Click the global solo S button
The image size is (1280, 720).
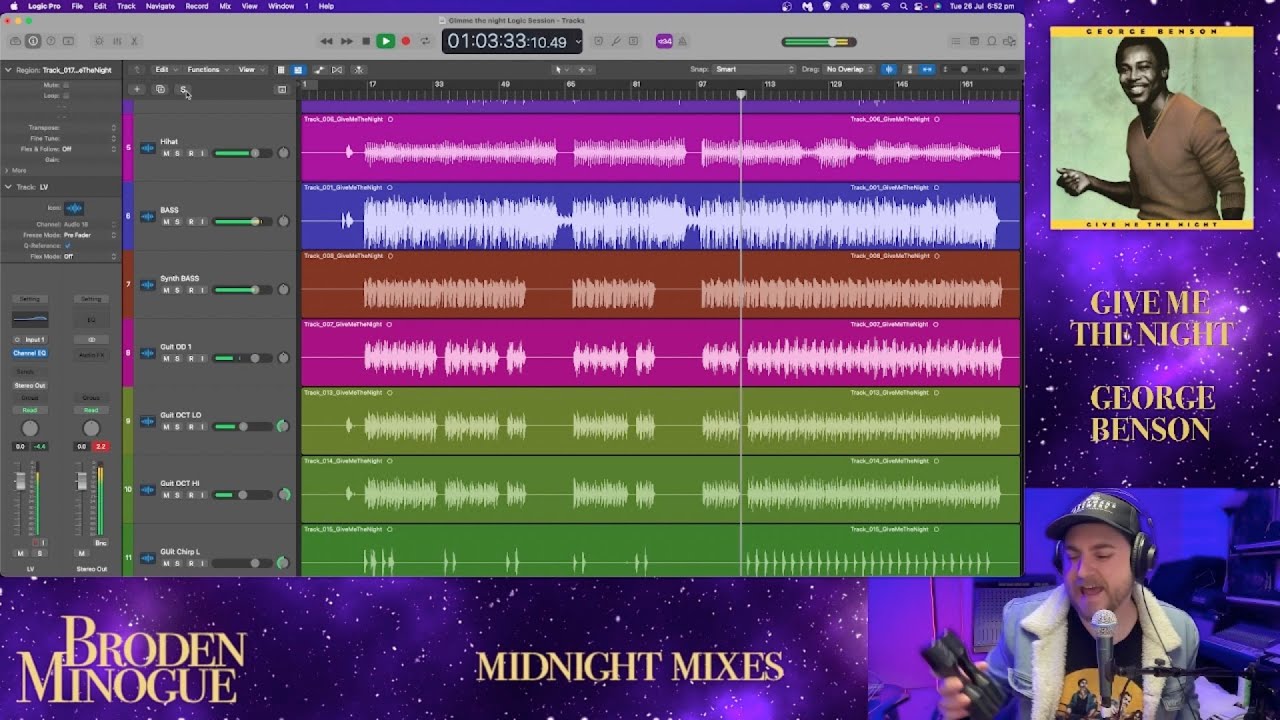(x=184, y=90)
